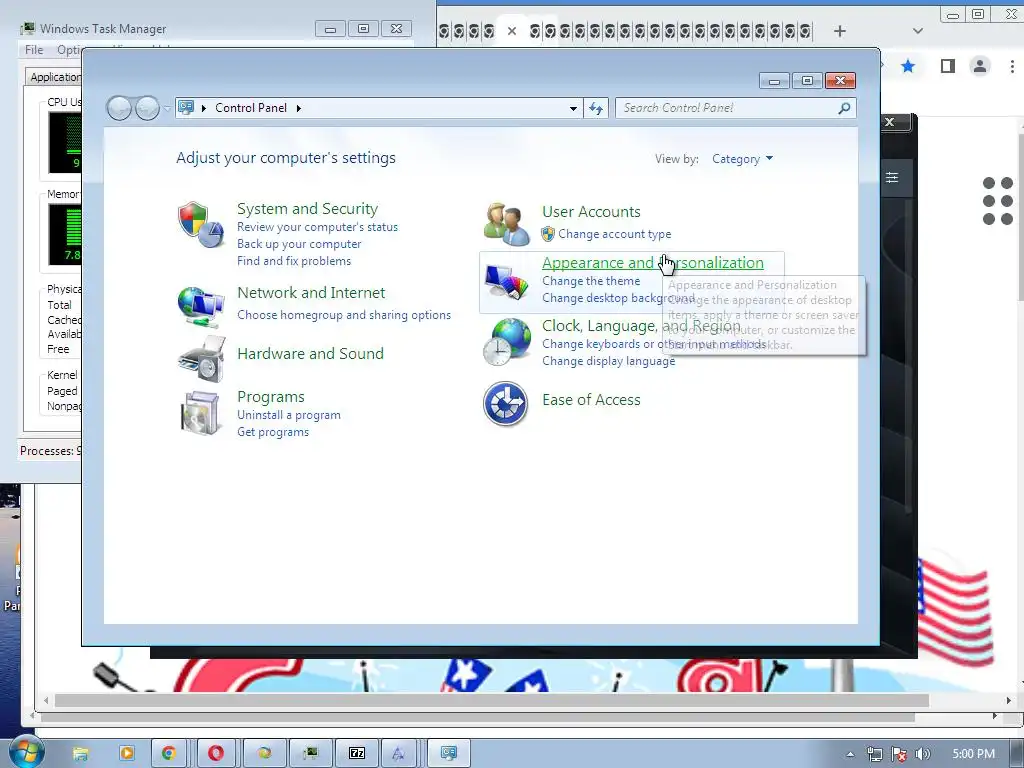The width and height of the screenshot is (1024, 768).
Task: Open the Clock, Language, and Region globe icon
Action: pos(507,341)
